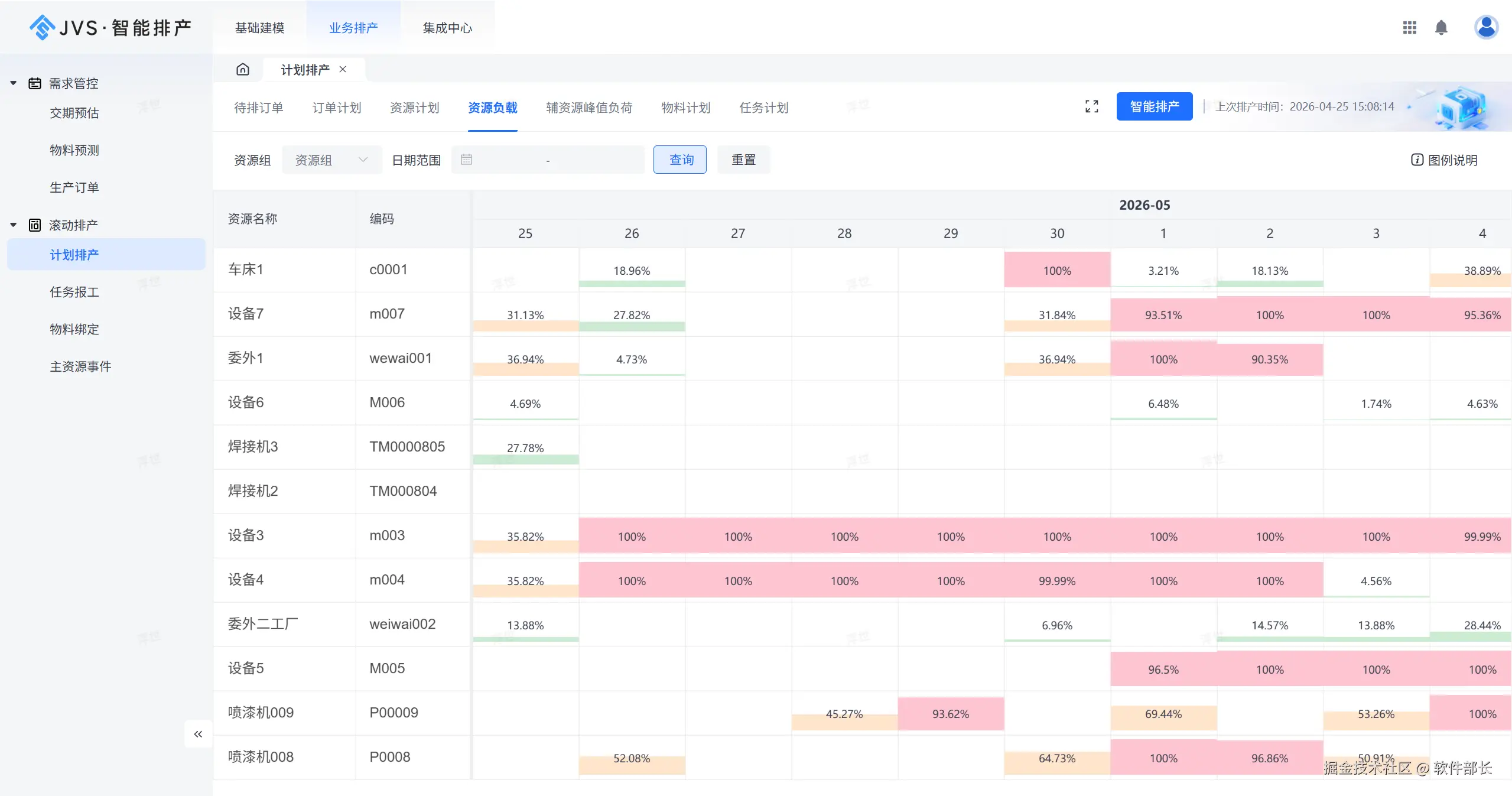Viewport: 1512px width, 796px height.
Task: Click 车床1 100% load cell on day 30
Action: tap(1056, 270)
